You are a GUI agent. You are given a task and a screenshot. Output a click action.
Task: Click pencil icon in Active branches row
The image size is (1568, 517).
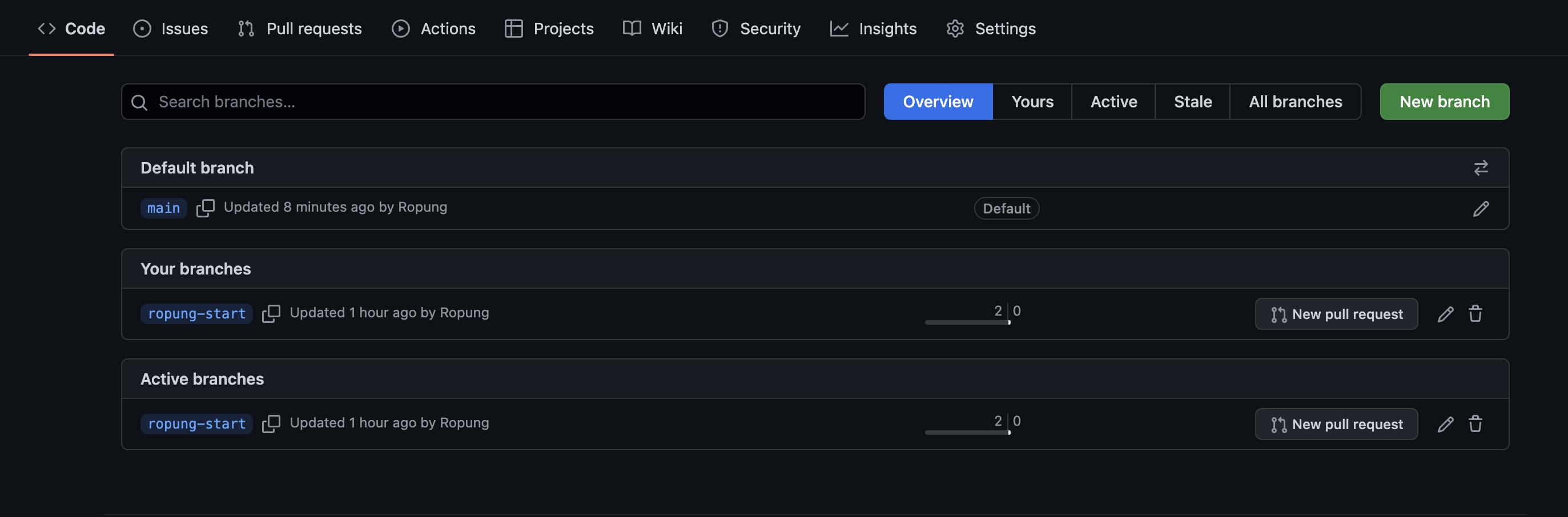[x=1445, y=424]
